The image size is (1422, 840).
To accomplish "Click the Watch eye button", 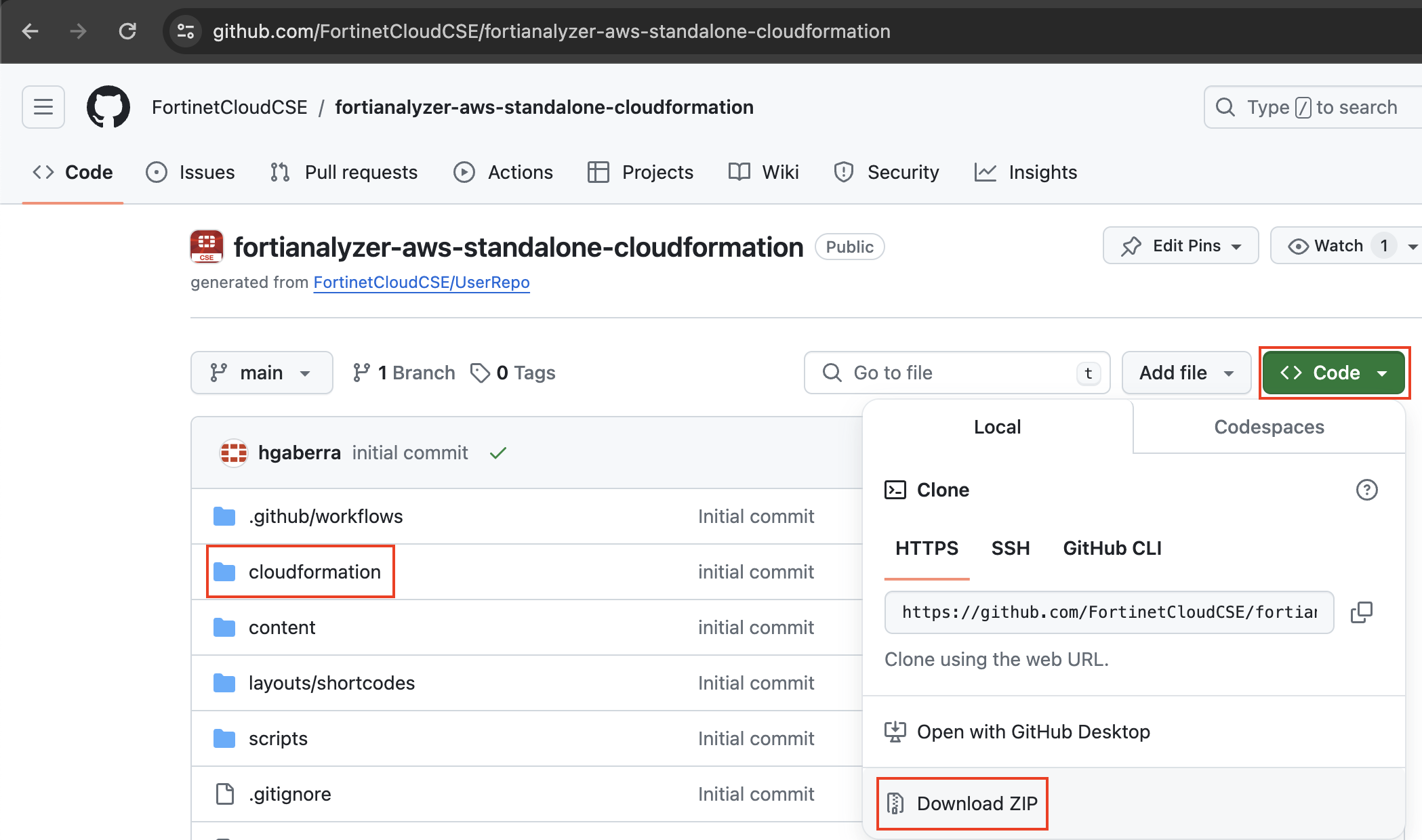I will 1327,246.
